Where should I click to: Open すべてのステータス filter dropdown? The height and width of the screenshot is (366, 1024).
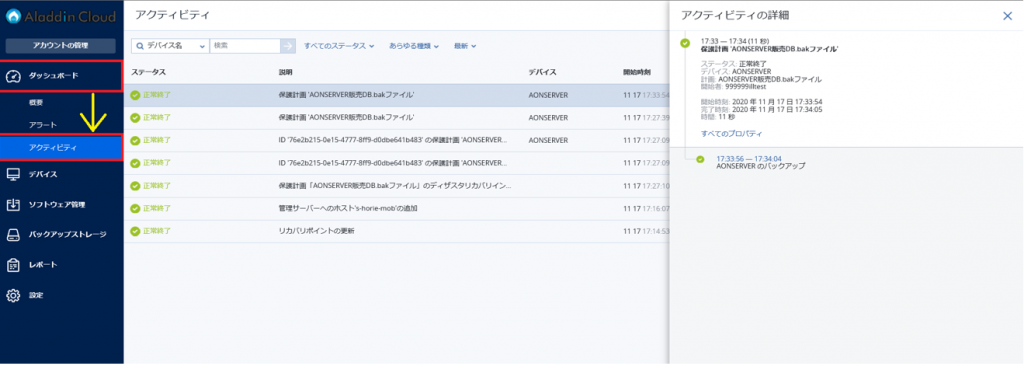(x=338, y=46)
